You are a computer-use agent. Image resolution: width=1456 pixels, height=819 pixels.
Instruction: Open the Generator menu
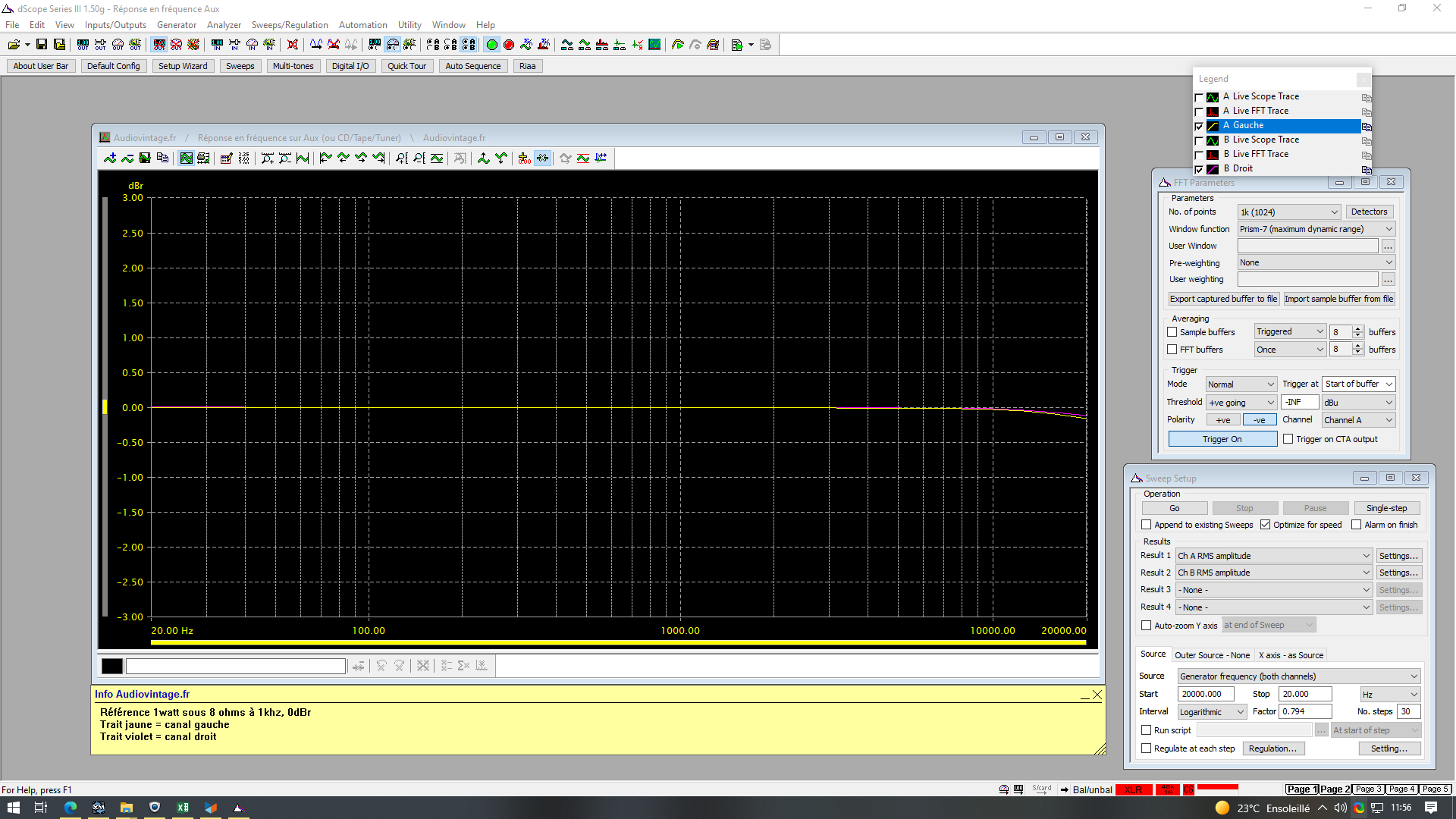coord(177,25)
